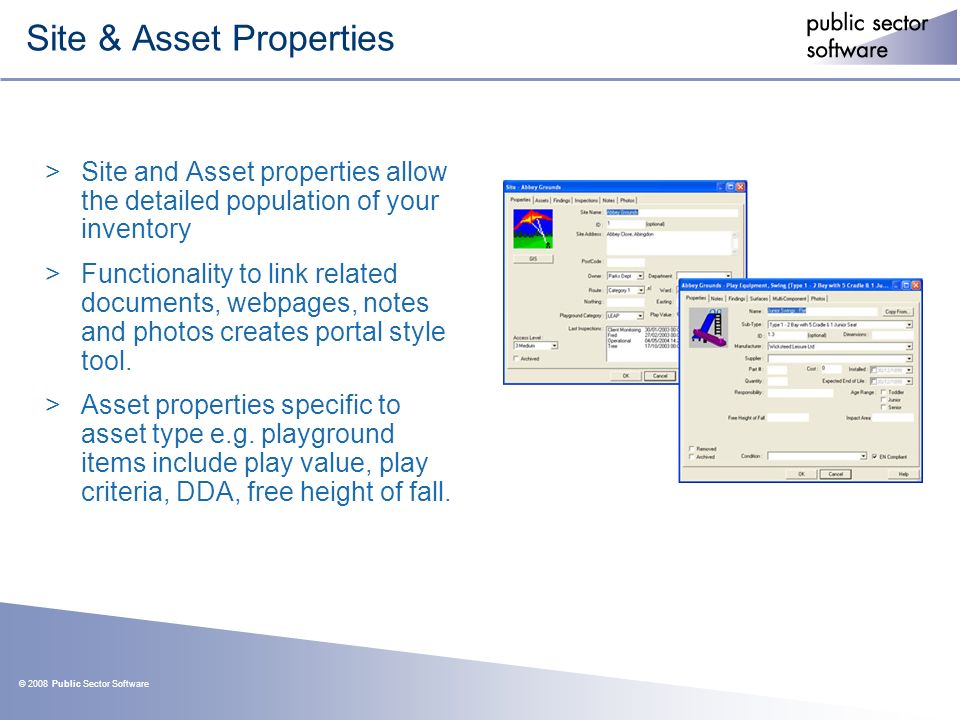Image resolution: width=960 pixels, height=720 pixels.
Task: Click the kite site image in the Site window
Action: click(x=533, y=229)
